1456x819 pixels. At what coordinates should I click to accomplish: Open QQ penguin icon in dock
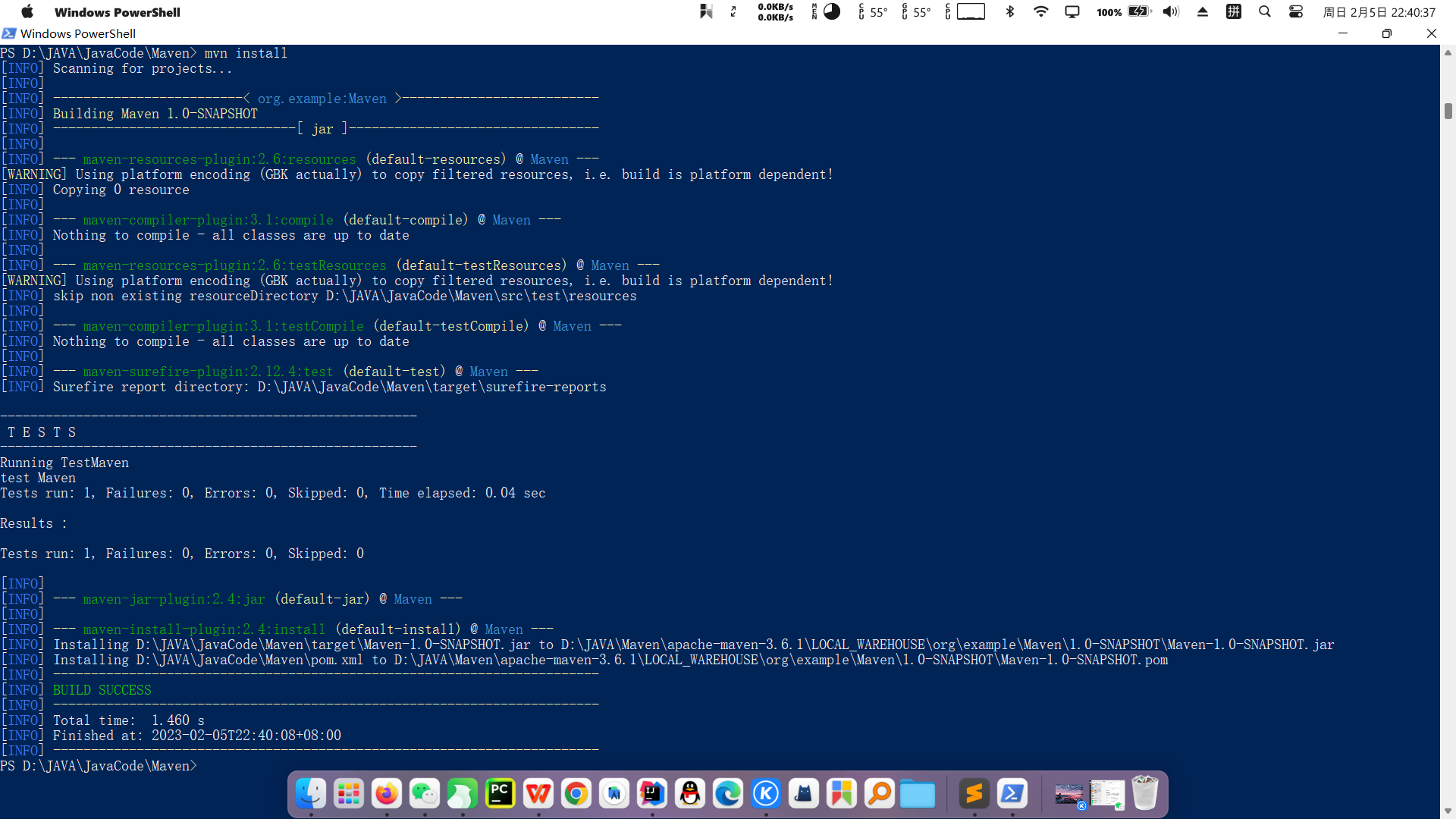(x=690, y=794)
